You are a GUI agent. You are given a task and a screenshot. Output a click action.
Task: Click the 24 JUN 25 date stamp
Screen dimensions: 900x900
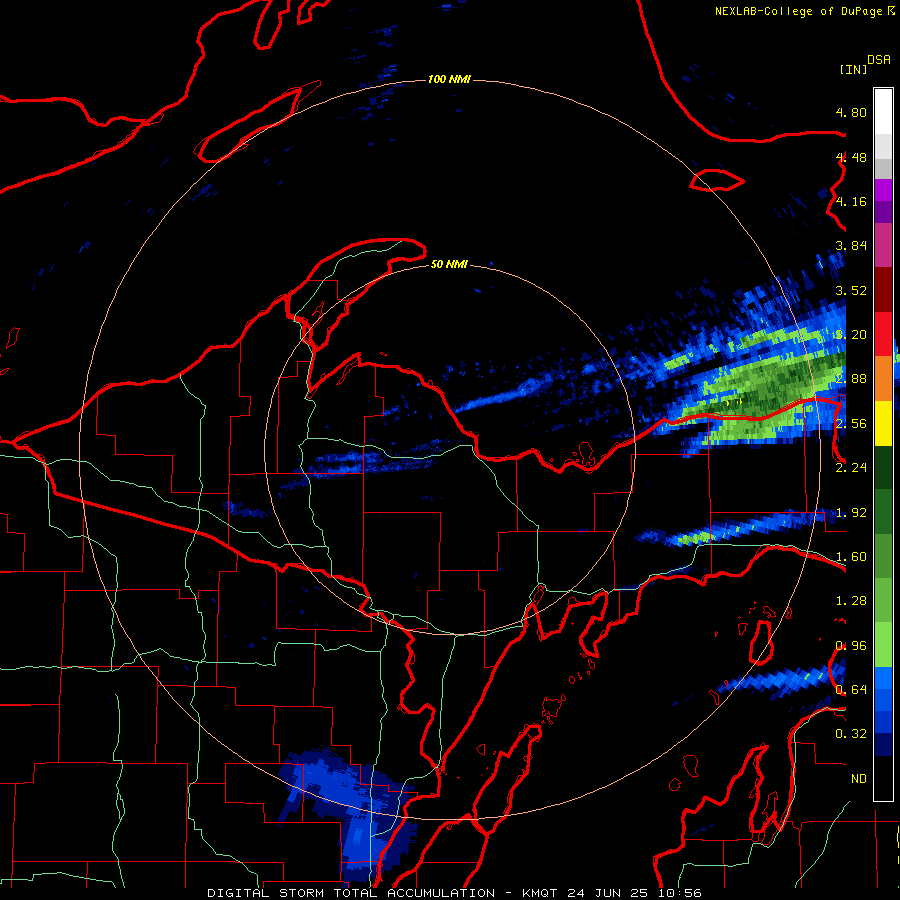(x=609, y=893)
